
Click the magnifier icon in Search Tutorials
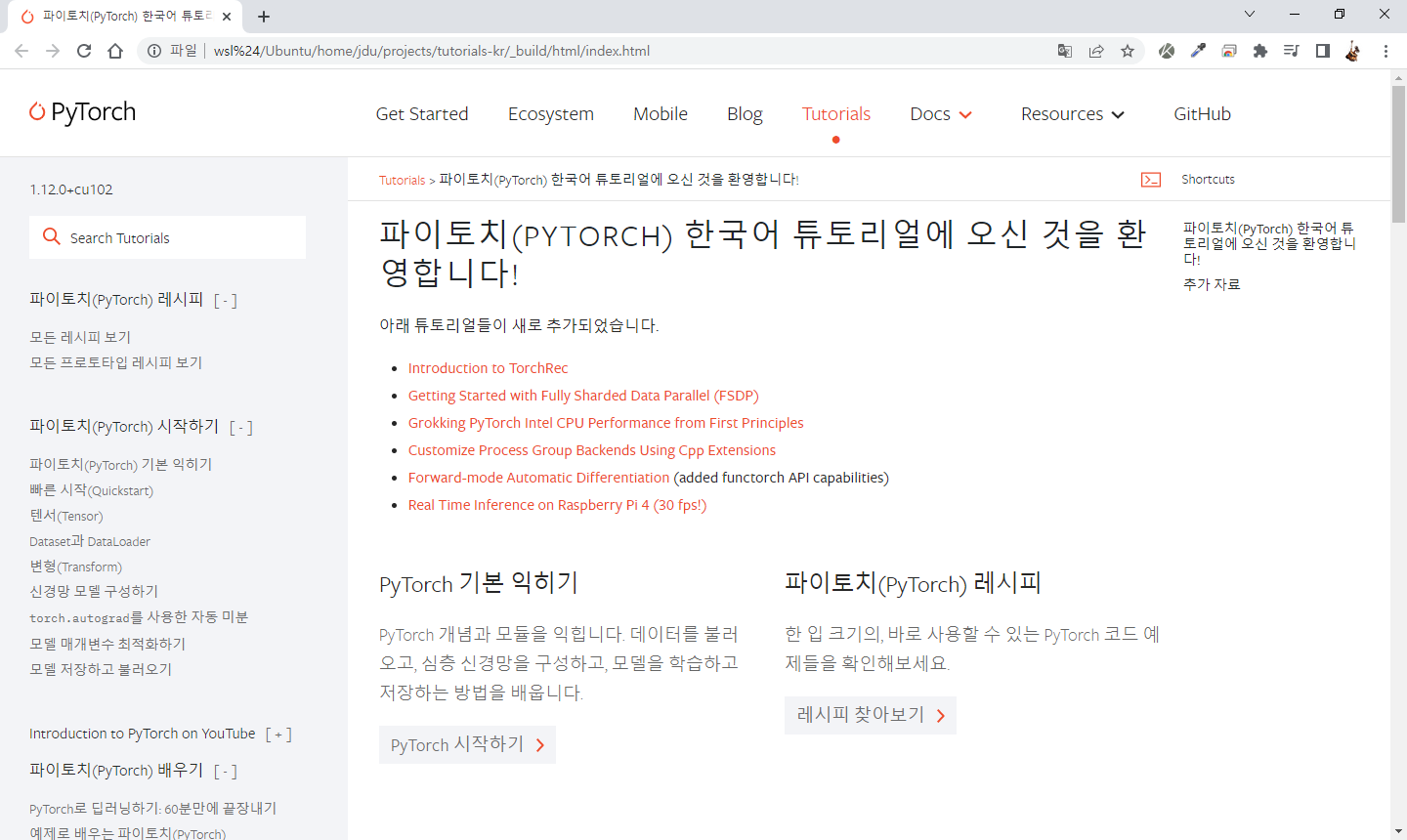[52, 236]
